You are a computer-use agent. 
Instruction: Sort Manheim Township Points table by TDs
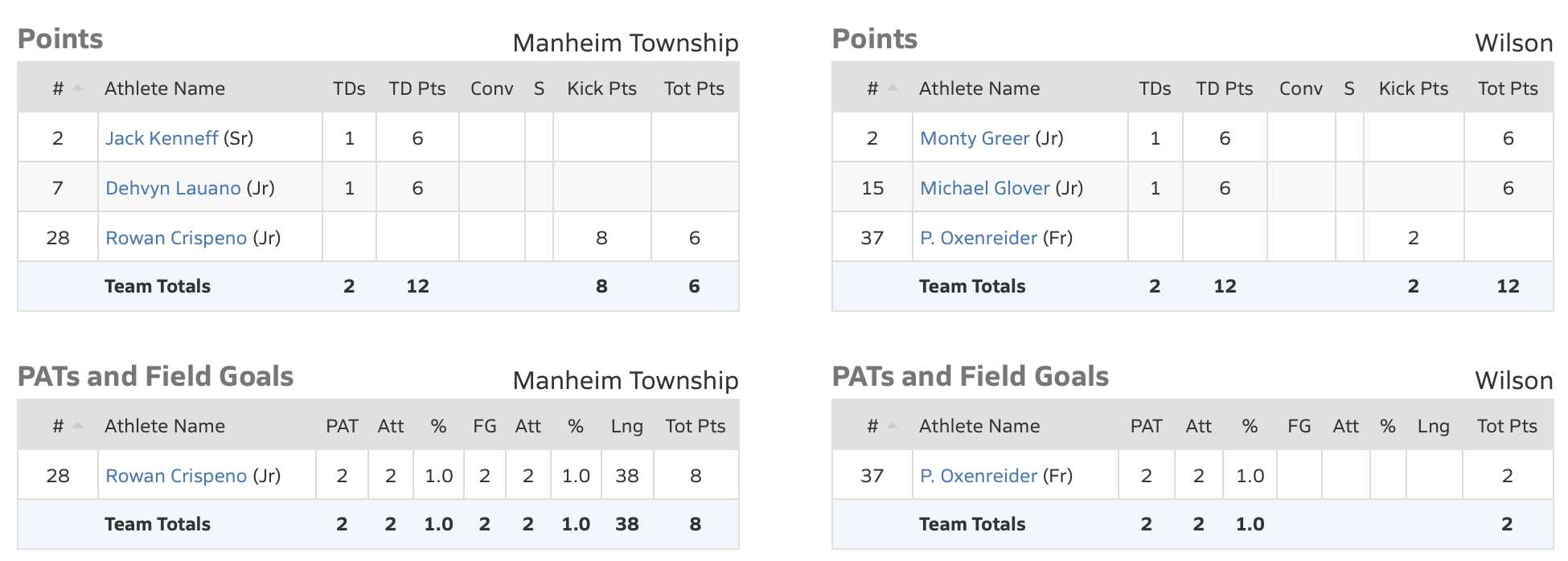(x=349, y=88)
